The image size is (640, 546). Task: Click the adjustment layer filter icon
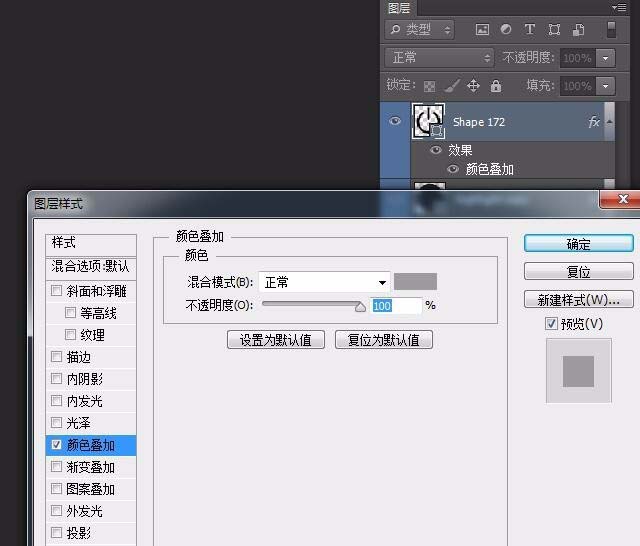(x=506, y=30)
